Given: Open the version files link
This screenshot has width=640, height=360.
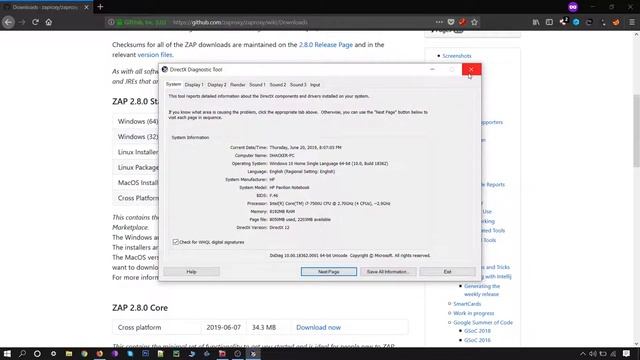Looking at the screenshot, I should (155, 55).
